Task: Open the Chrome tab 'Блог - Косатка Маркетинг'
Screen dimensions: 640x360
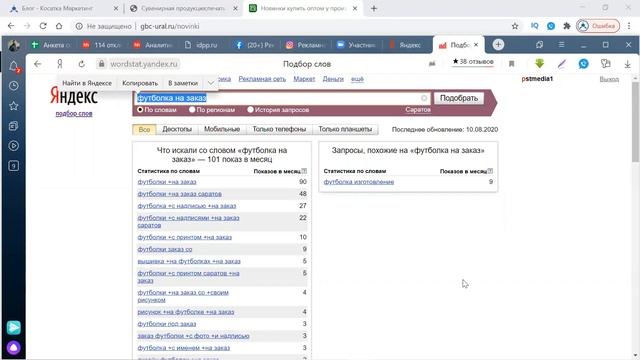Action: pyautogui.click(x=63, y=8)
